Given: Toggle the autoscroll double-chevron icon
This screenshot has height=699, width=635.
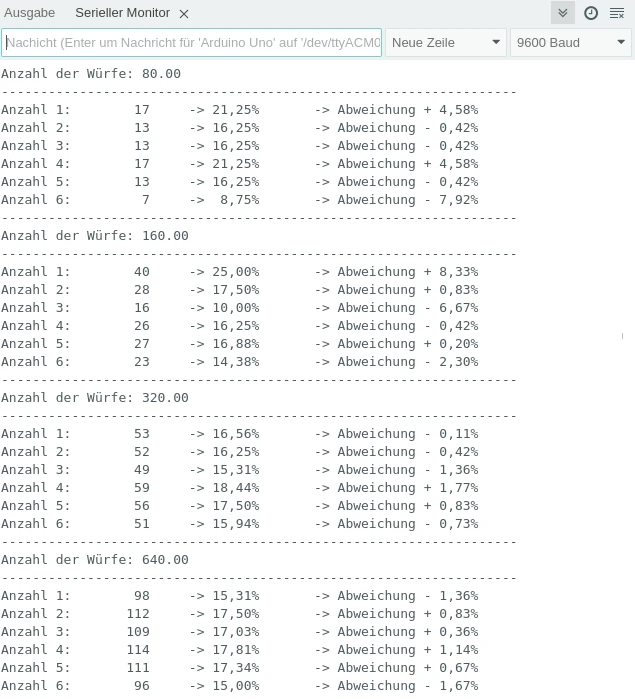Looking at the screenshot, I should [x=563, y=13].
